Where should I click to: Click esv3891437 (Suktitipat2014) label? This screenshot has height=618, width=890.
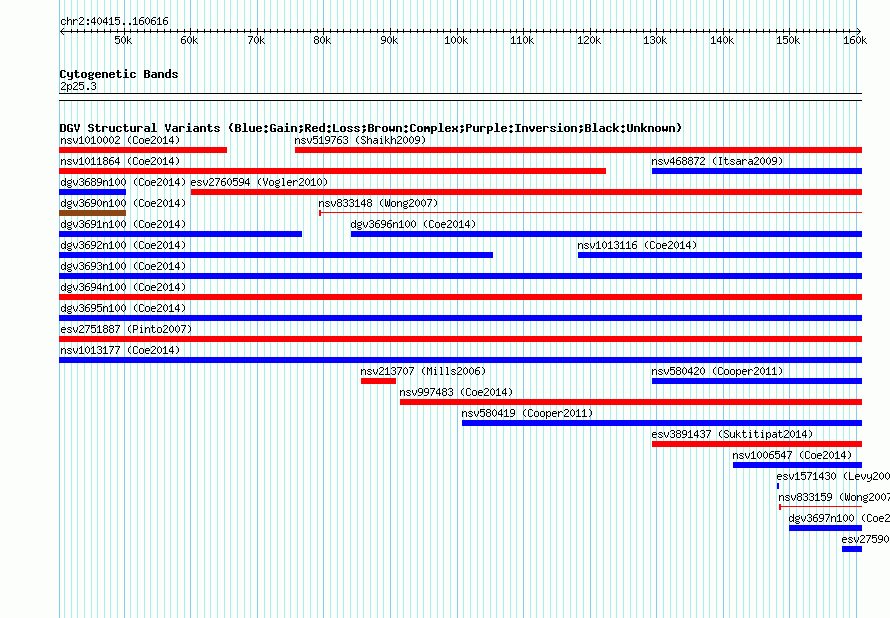pyautogui.click(x=732, y=434)
